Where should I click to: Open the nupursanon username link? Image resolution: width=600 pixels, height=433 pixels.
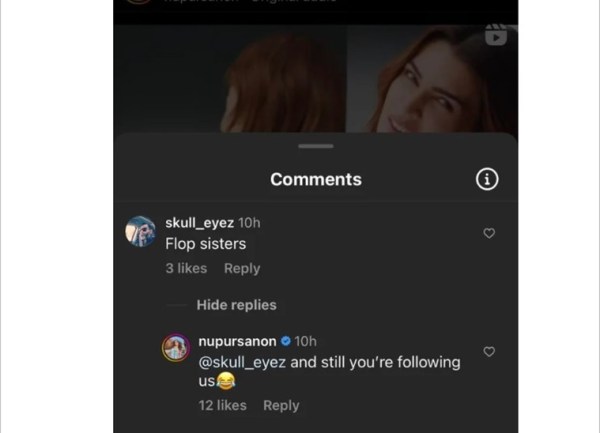(x=237, y=342)
